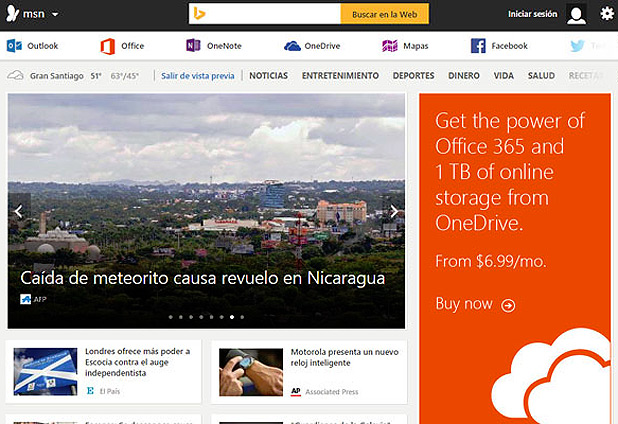Show next slide with right arrow

[394, 212]
